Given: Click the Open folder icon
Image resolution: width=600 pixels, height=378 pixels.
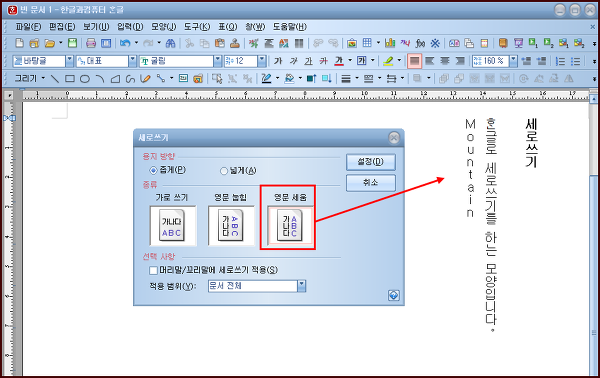Looking at the screenshot, I should [49, 43].
